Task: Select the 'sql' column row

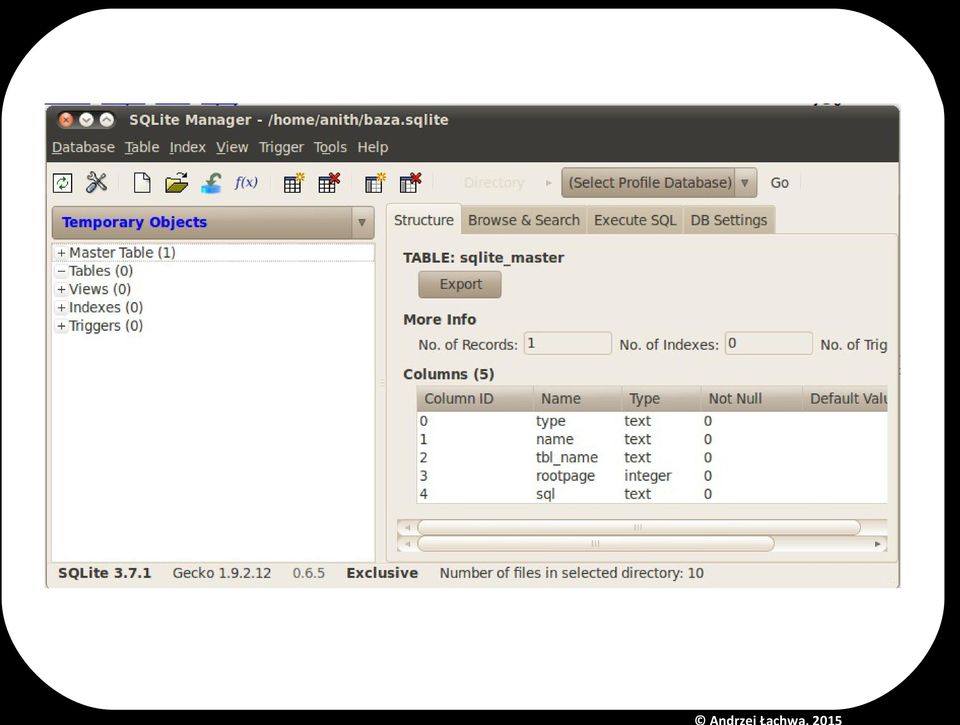Action: tap(652, 494)
